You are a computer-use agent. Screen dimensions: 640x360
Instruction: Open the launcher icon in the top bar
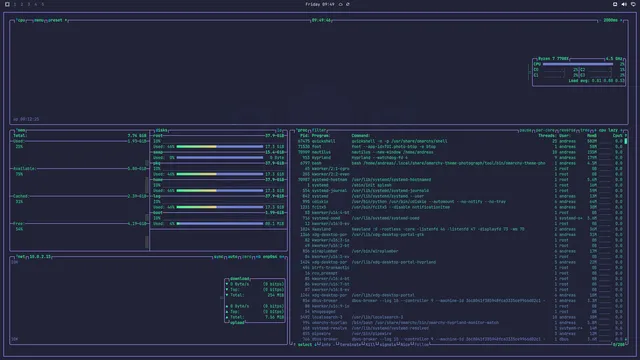tap(7, 4)
